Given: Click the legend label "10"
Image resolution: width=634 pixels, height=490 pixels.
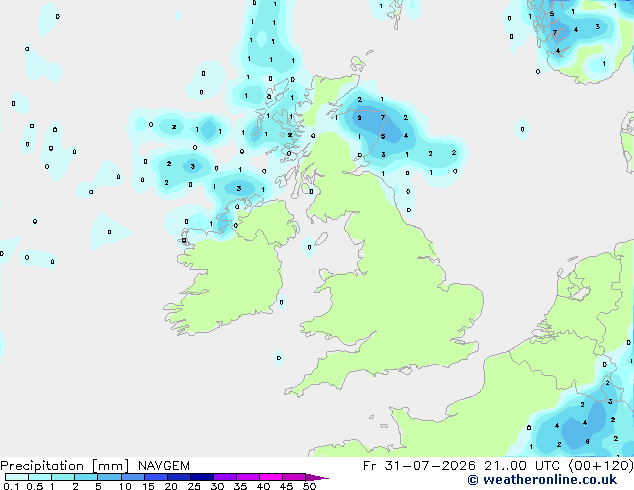Looking at the screenshot, I should click(125, 486).
